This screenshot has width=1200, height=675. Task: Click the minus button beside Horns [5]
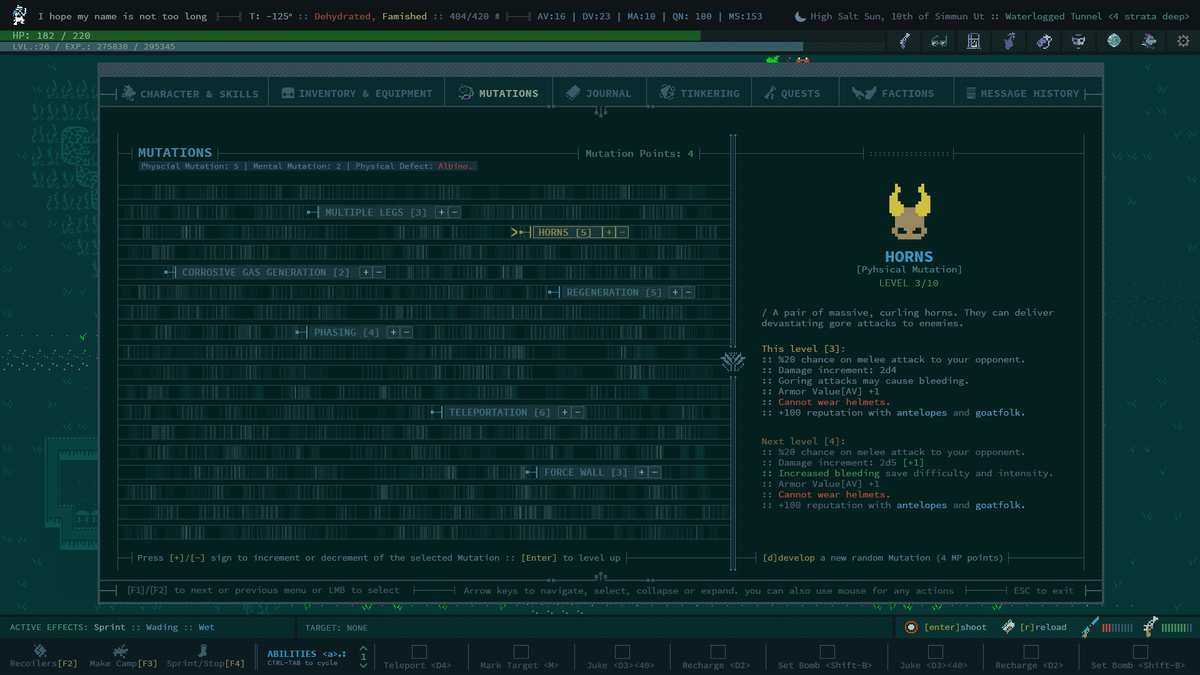coord(622,232)
